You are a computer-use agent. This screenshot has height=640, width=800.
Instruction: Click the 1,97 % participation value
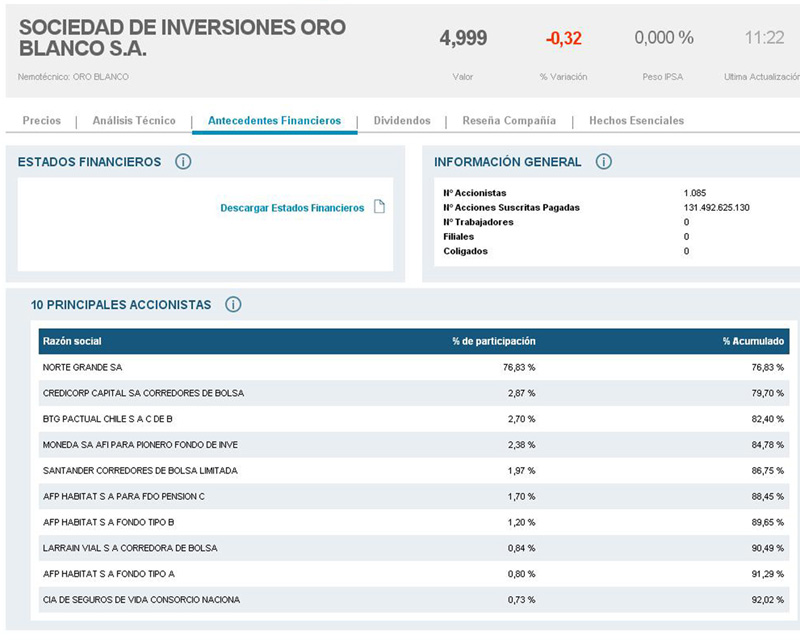click(x=521, y=471)
